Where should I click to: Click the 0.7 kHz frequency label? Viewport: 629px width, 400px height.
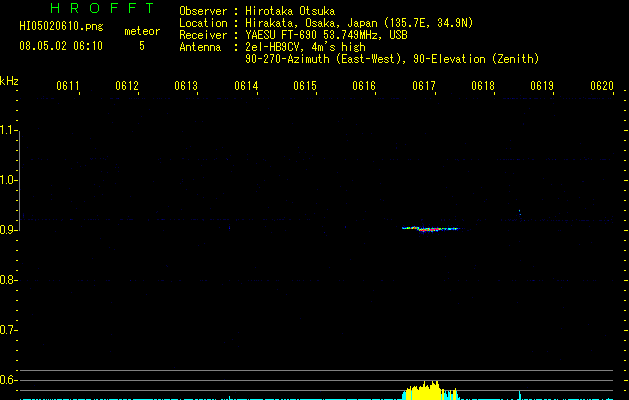(8, 330)
